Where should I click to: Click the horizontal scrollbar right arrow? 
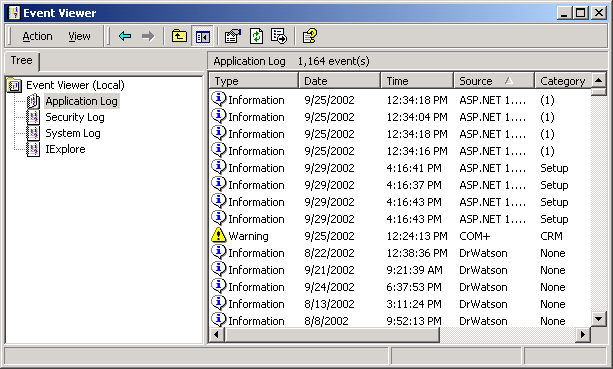583,335
